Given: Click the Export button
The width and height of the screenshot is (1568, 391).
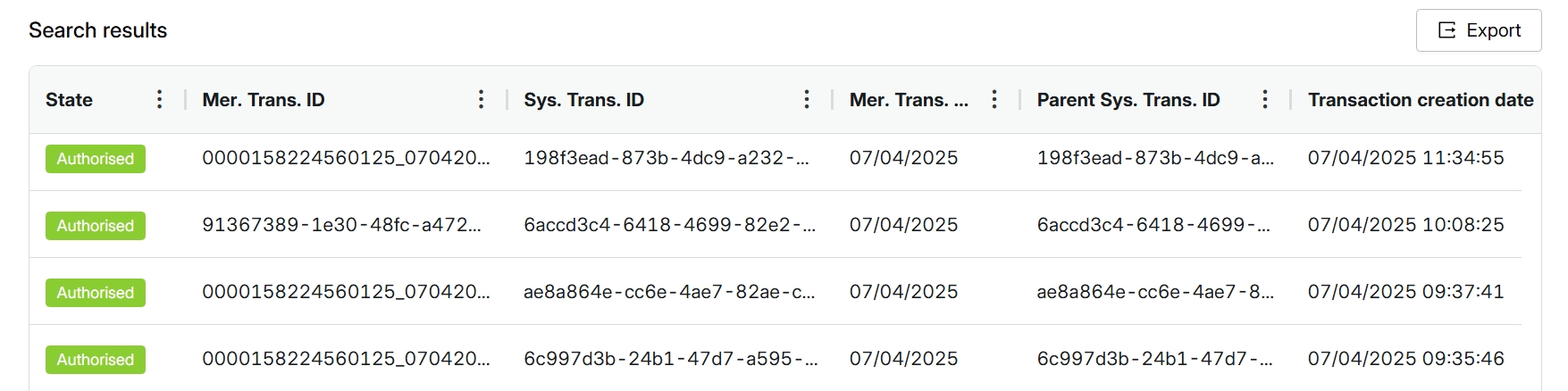Looking at the screenshot, I should [x=1479, y=30].
